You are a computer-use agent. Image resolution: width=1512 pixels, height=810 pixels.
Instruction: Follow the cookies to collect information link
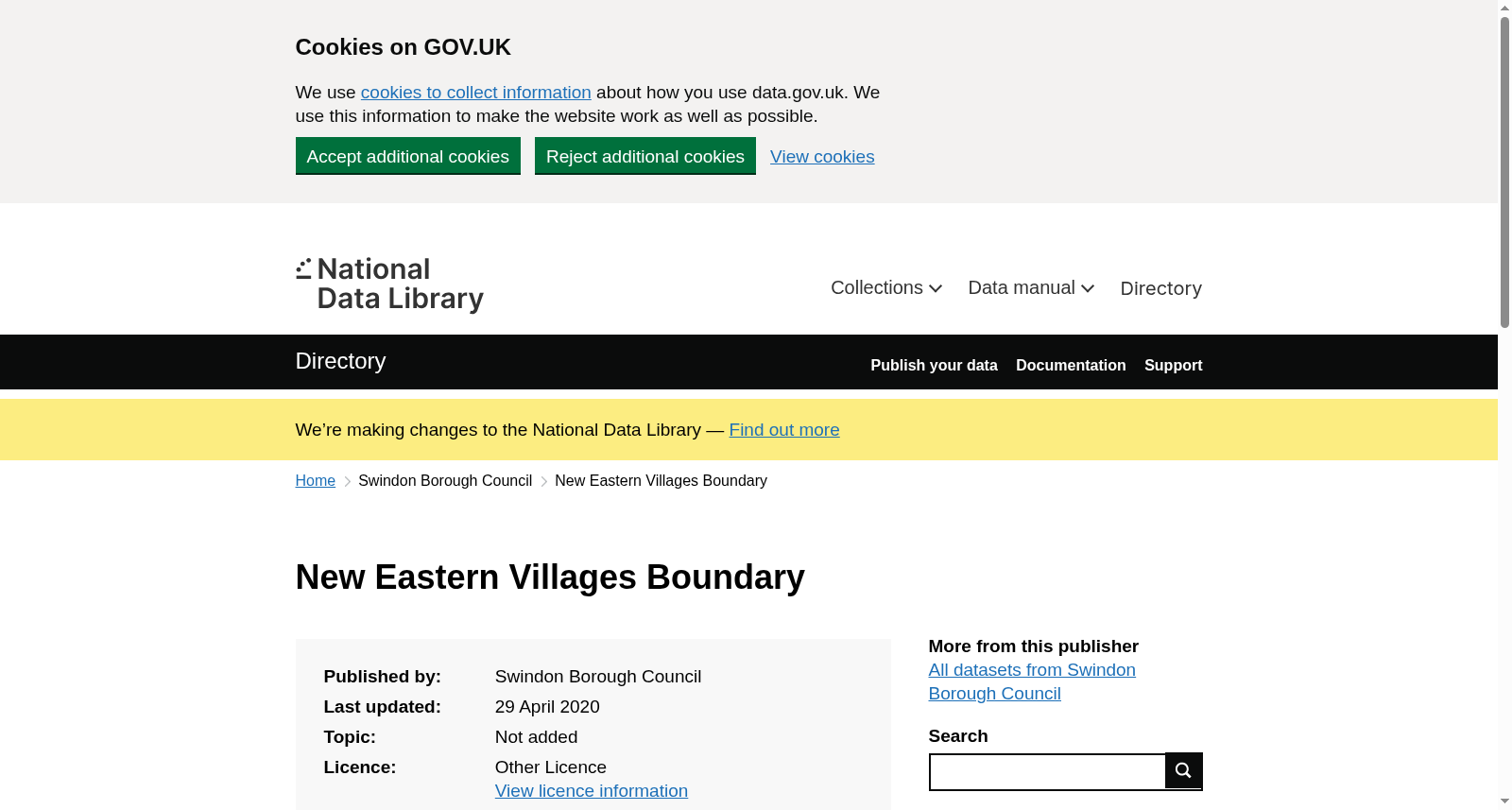pyautogui.click(x=475, y=93)
